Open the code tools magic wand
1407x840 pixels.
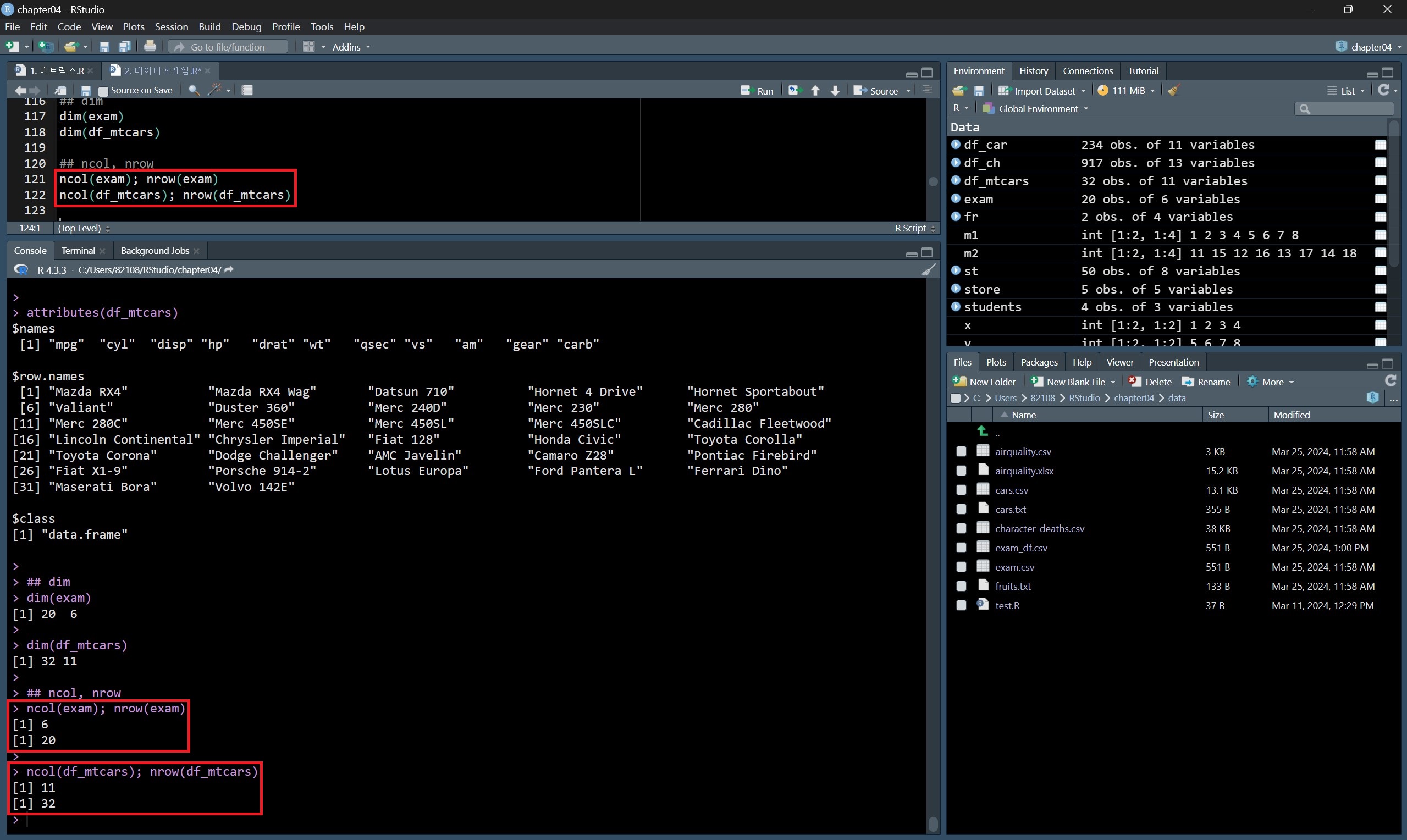215,90
